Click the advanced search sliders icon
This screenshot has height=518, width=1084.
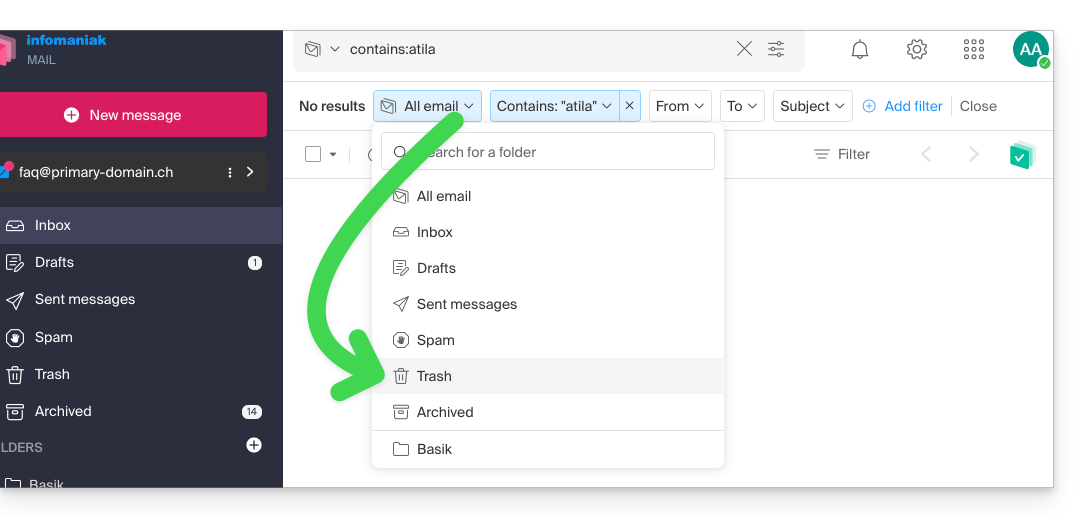pyautogui.click(x=776, y=49)
